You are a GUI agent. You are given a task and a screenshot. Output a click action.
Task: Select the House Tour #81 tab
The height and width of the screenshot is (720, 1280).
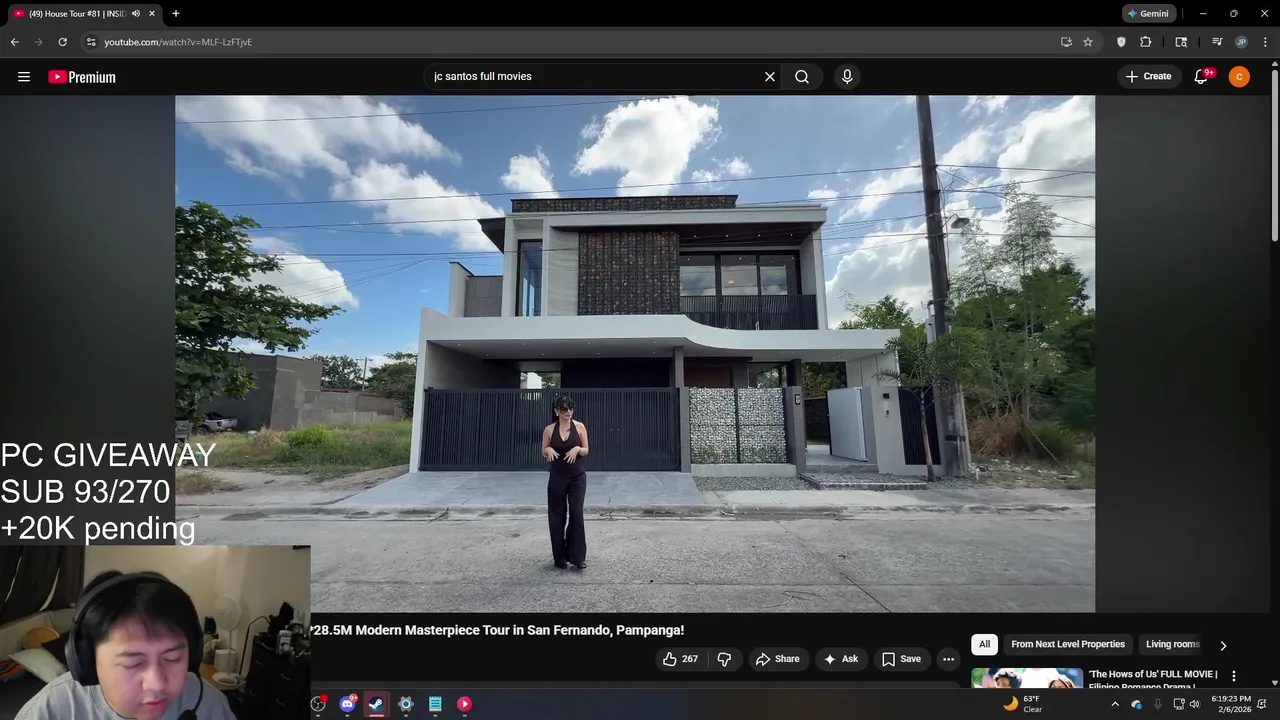(77, 14)
